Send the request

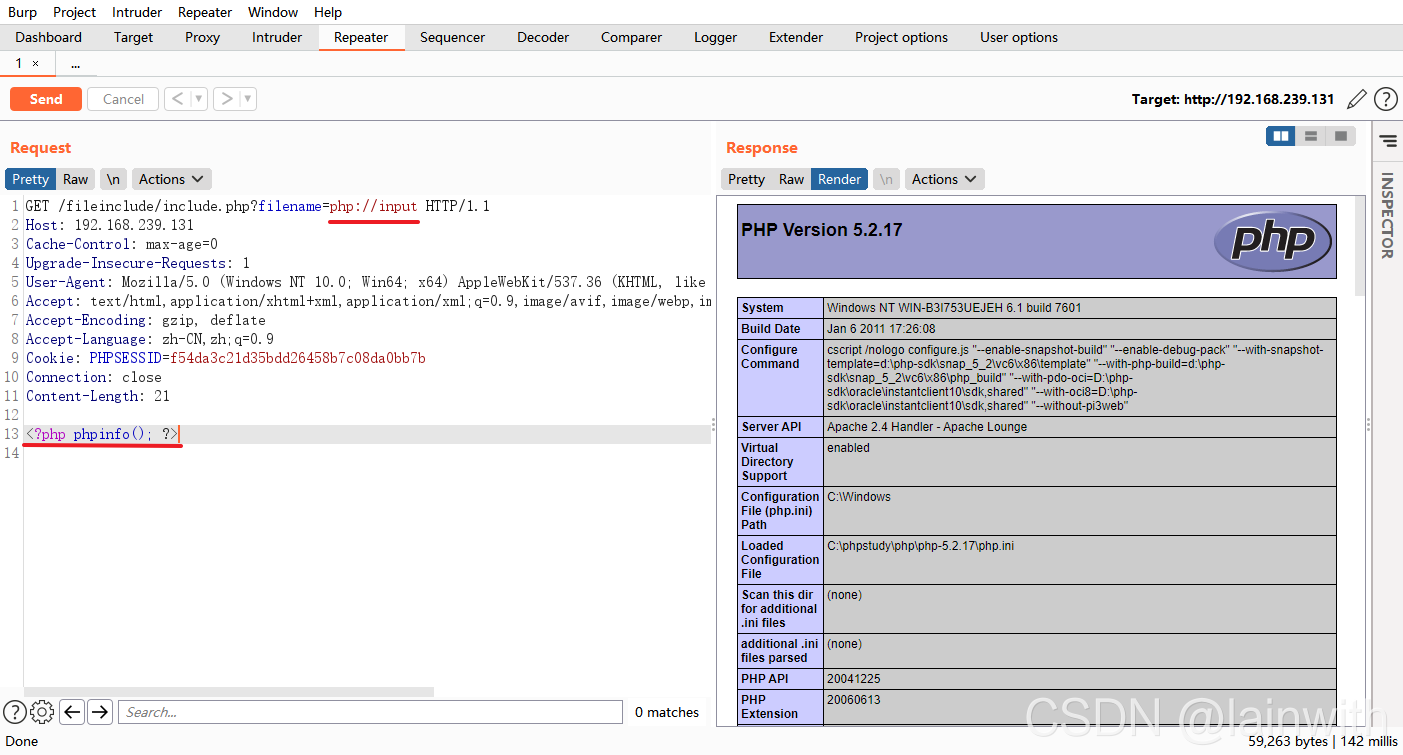[x=46, y=99]
